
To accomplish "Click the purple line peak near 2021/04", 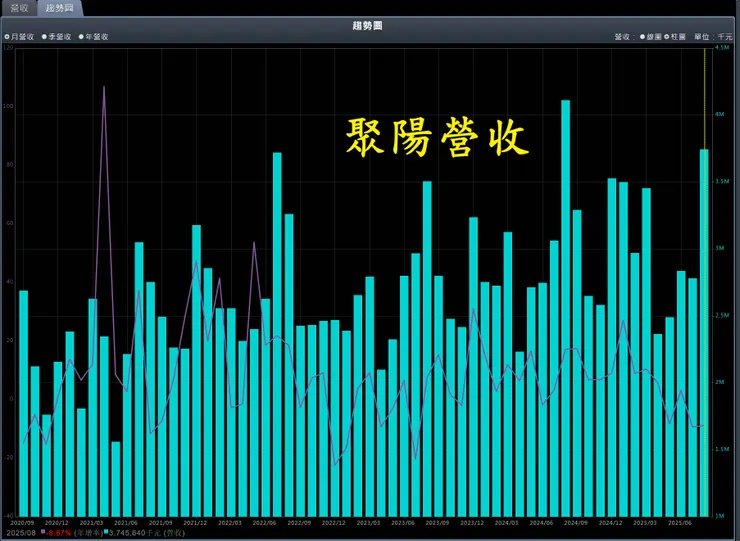I will tap(104, 87).
